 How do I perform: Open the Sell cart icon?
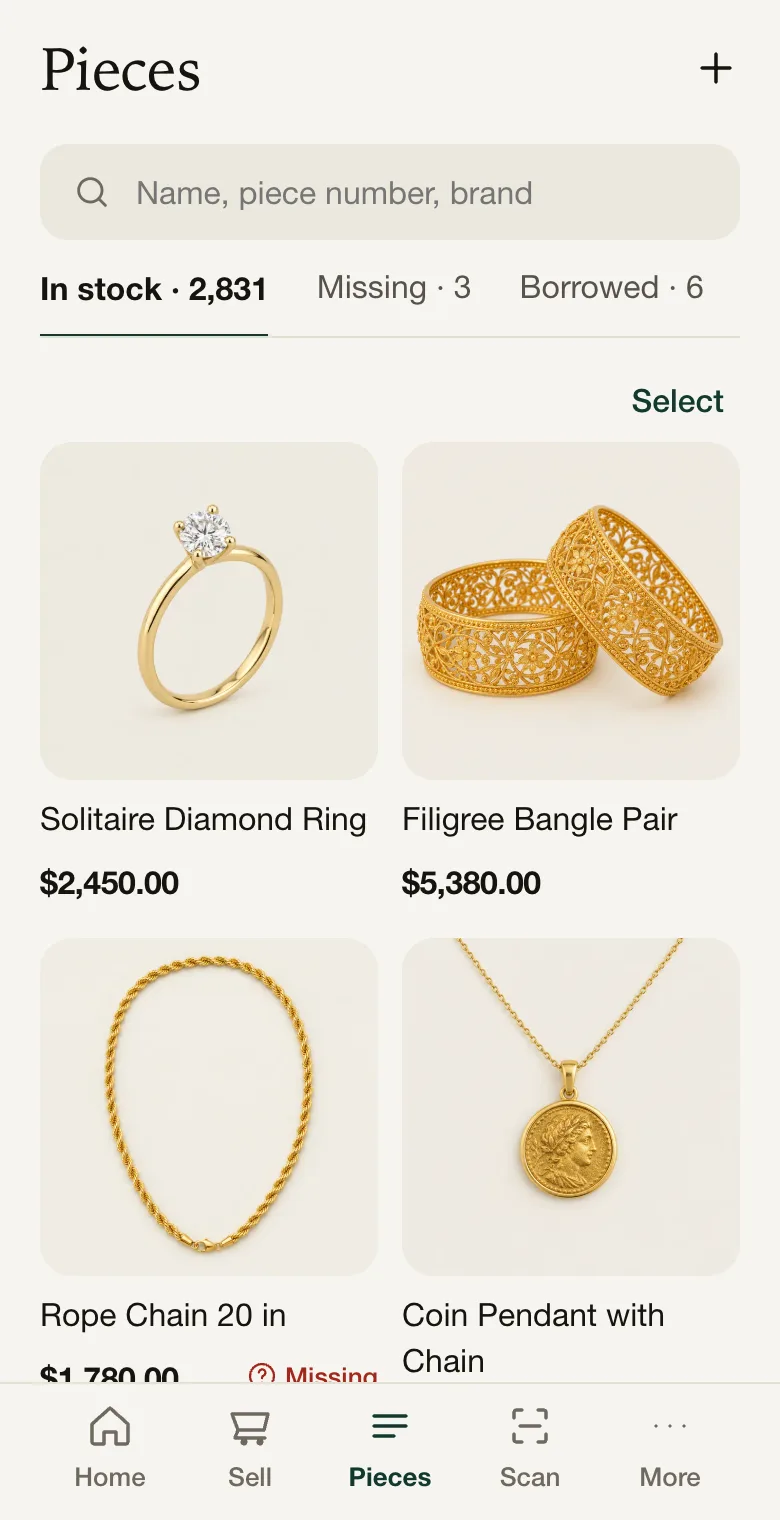[x=250, y=1426]
